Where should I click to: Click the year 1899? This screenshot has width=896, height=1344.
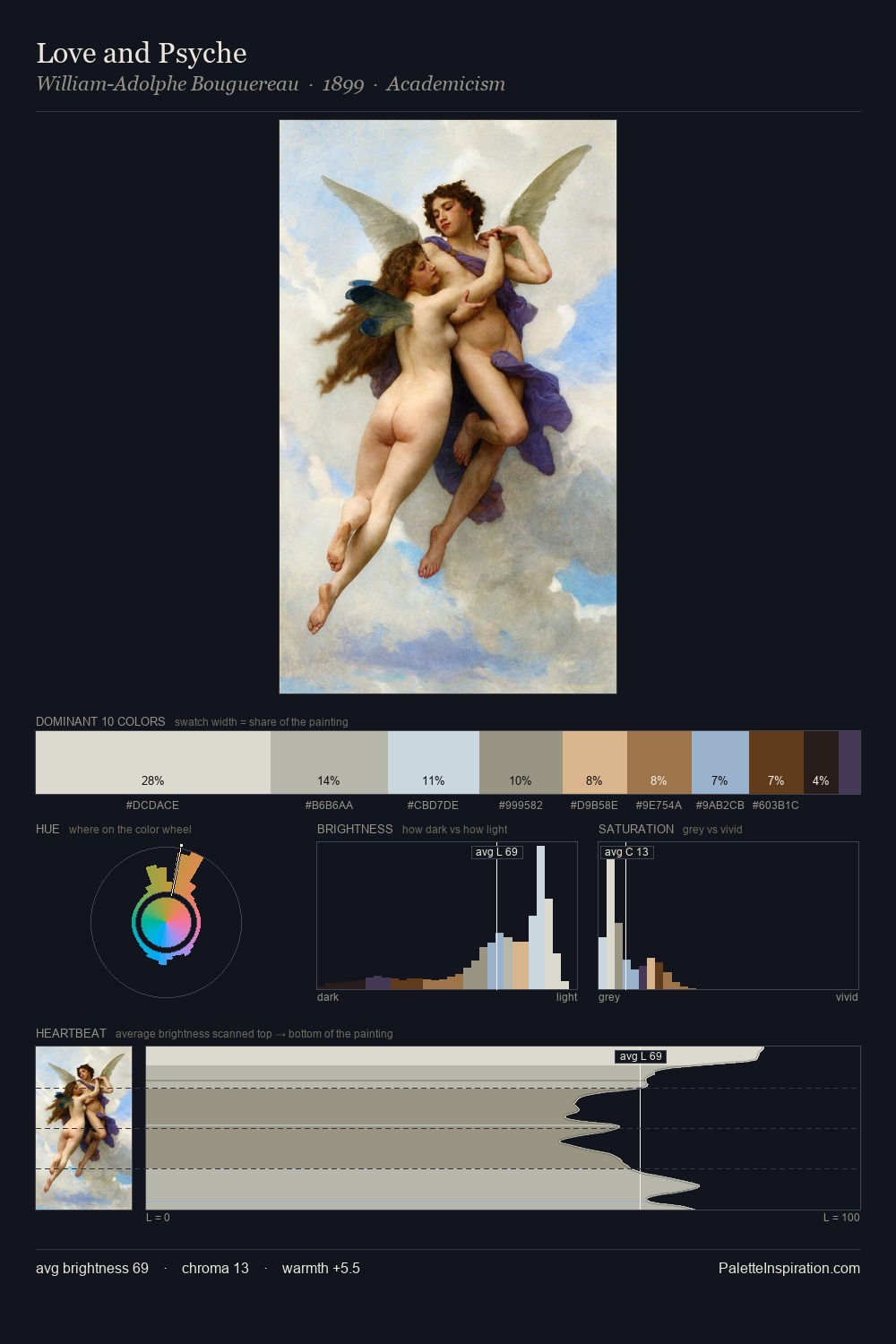[x=343, y=84]
